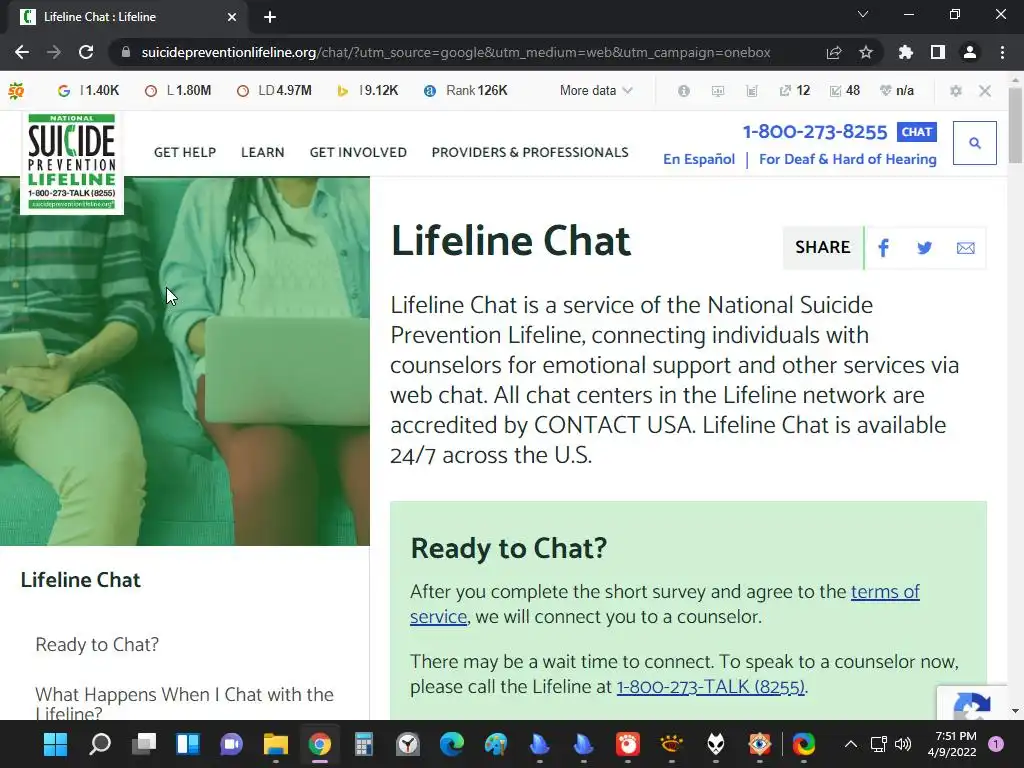The image size is (1024, 768).
Task: Click Bing index 9.12K metric
Action: 367,91
